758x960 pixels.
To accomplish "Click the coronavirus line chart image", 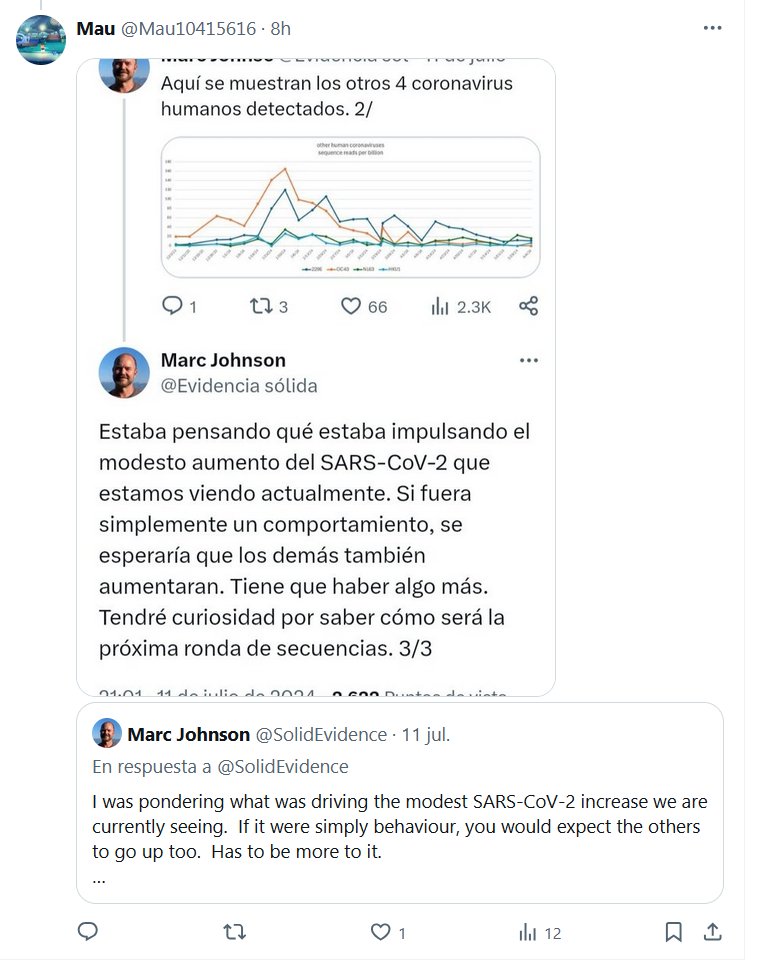I will [x=350, y=207].
